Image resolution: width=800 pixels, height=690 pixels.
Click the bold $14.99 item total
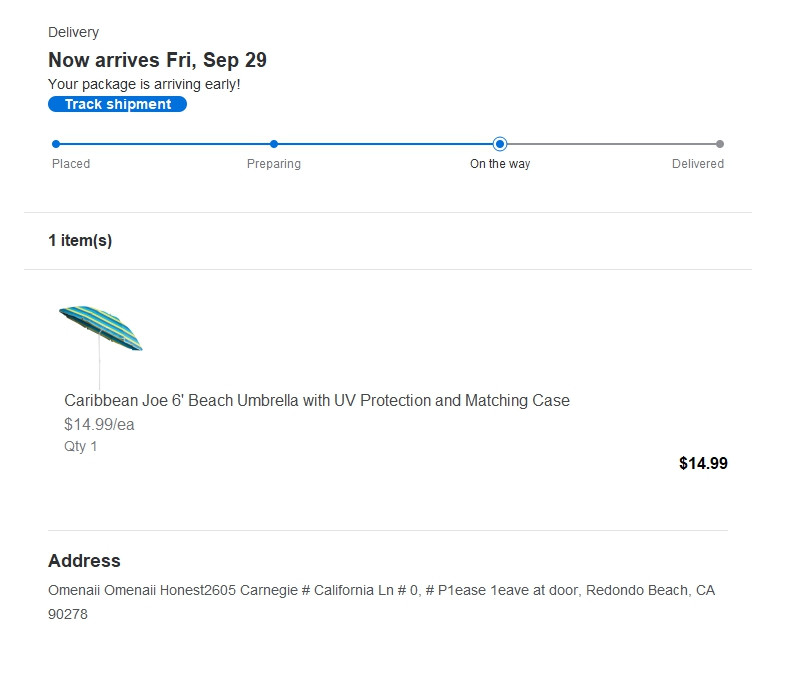point(703,463)
